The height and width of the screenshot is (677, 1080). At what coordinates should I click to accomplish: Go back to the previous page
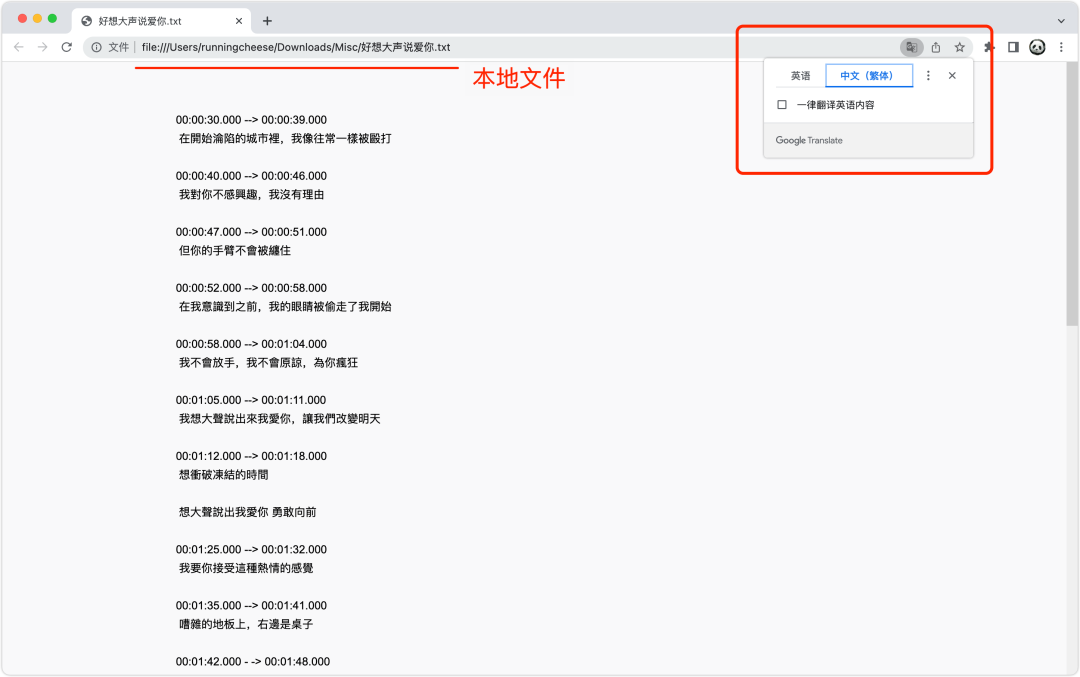[19, 47]
